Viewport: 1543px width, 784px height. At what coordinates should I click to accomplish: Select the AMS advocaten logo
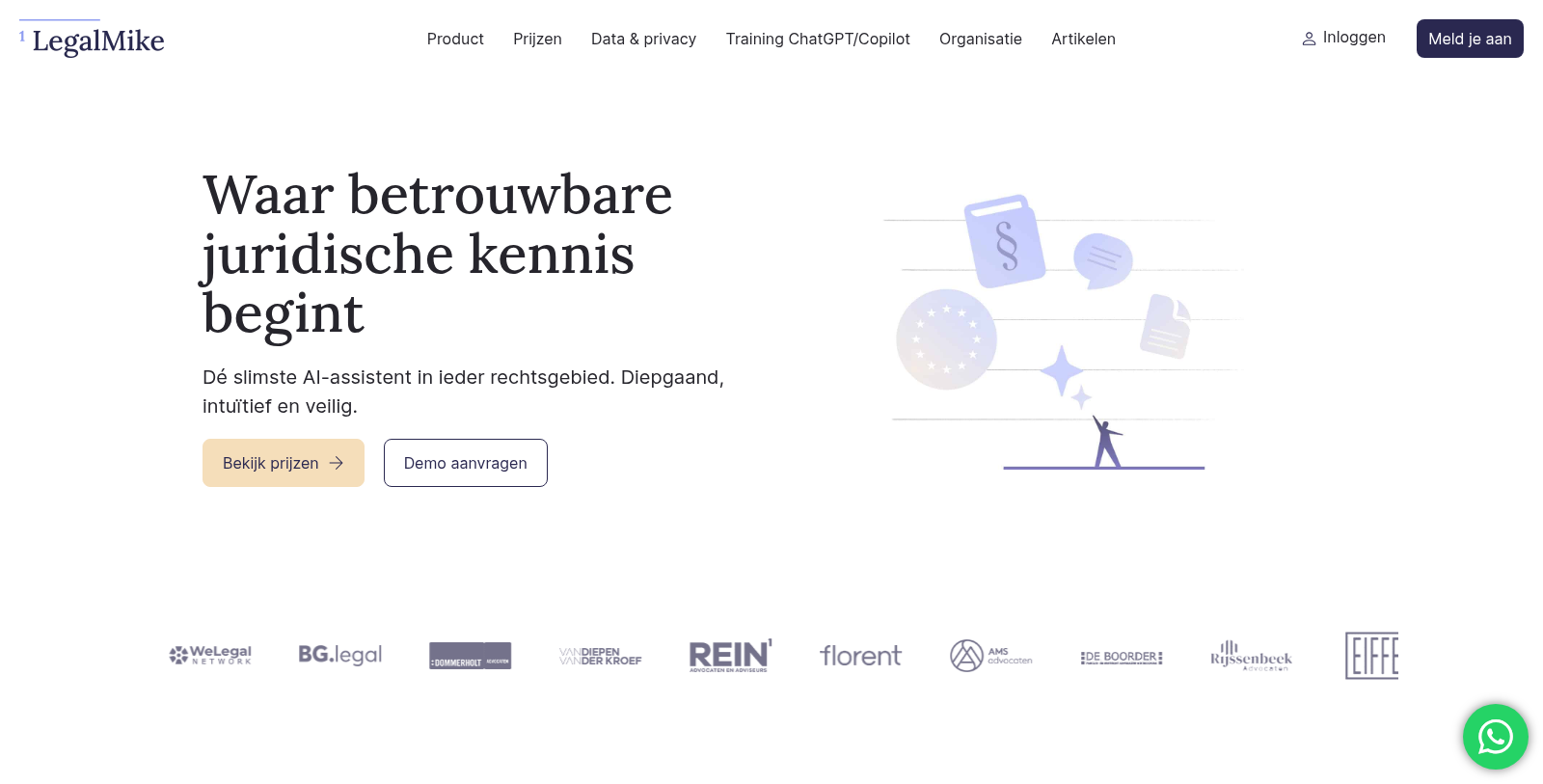pyautogui.click(x=990, y=656)
